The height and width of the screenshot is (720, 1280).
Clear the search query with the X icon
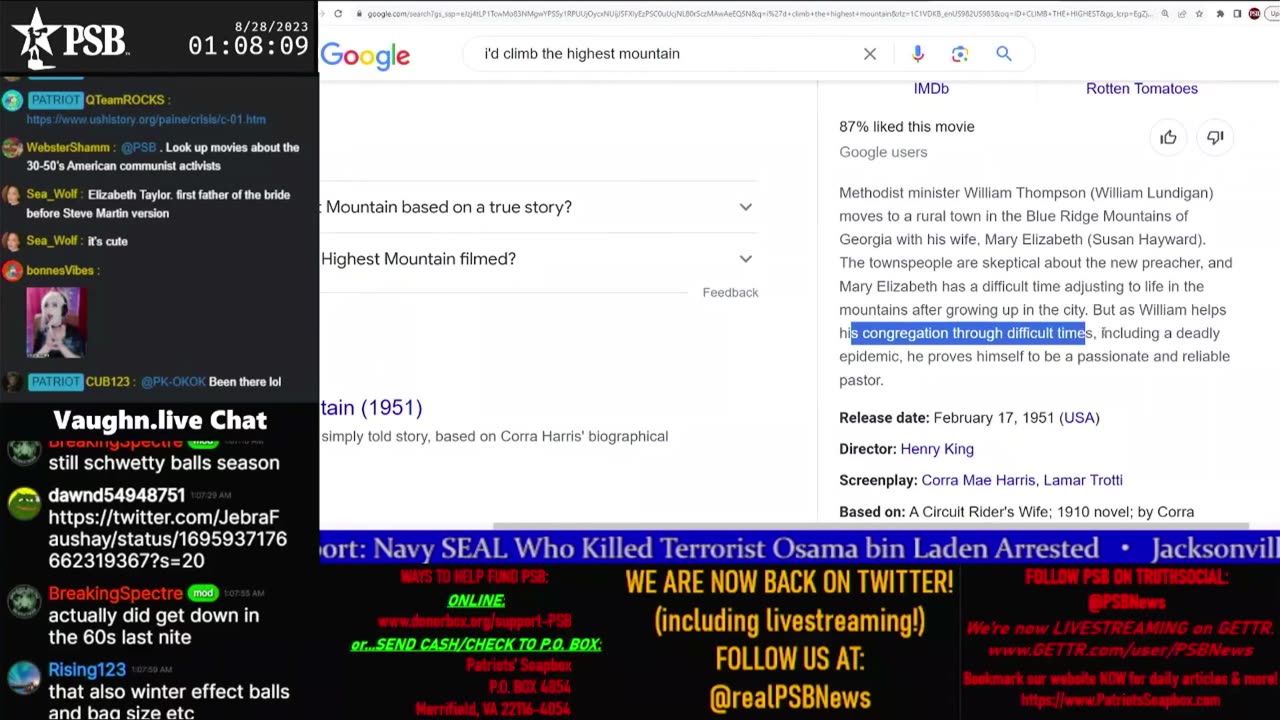tap(870, 54)
